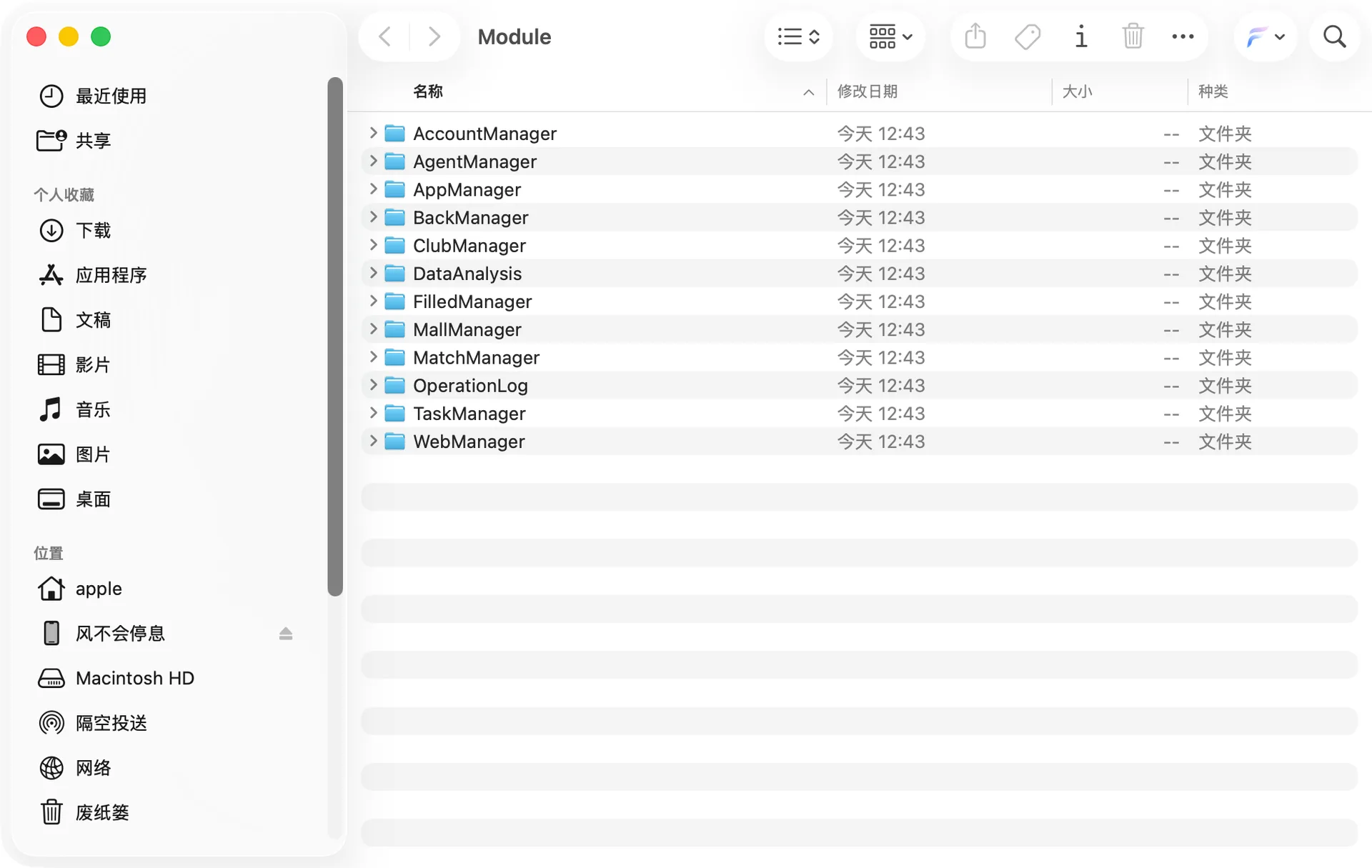1372x868 pixels.
Task: Click the trash icon in the toolbar
Action: [x=1133, y=36]
